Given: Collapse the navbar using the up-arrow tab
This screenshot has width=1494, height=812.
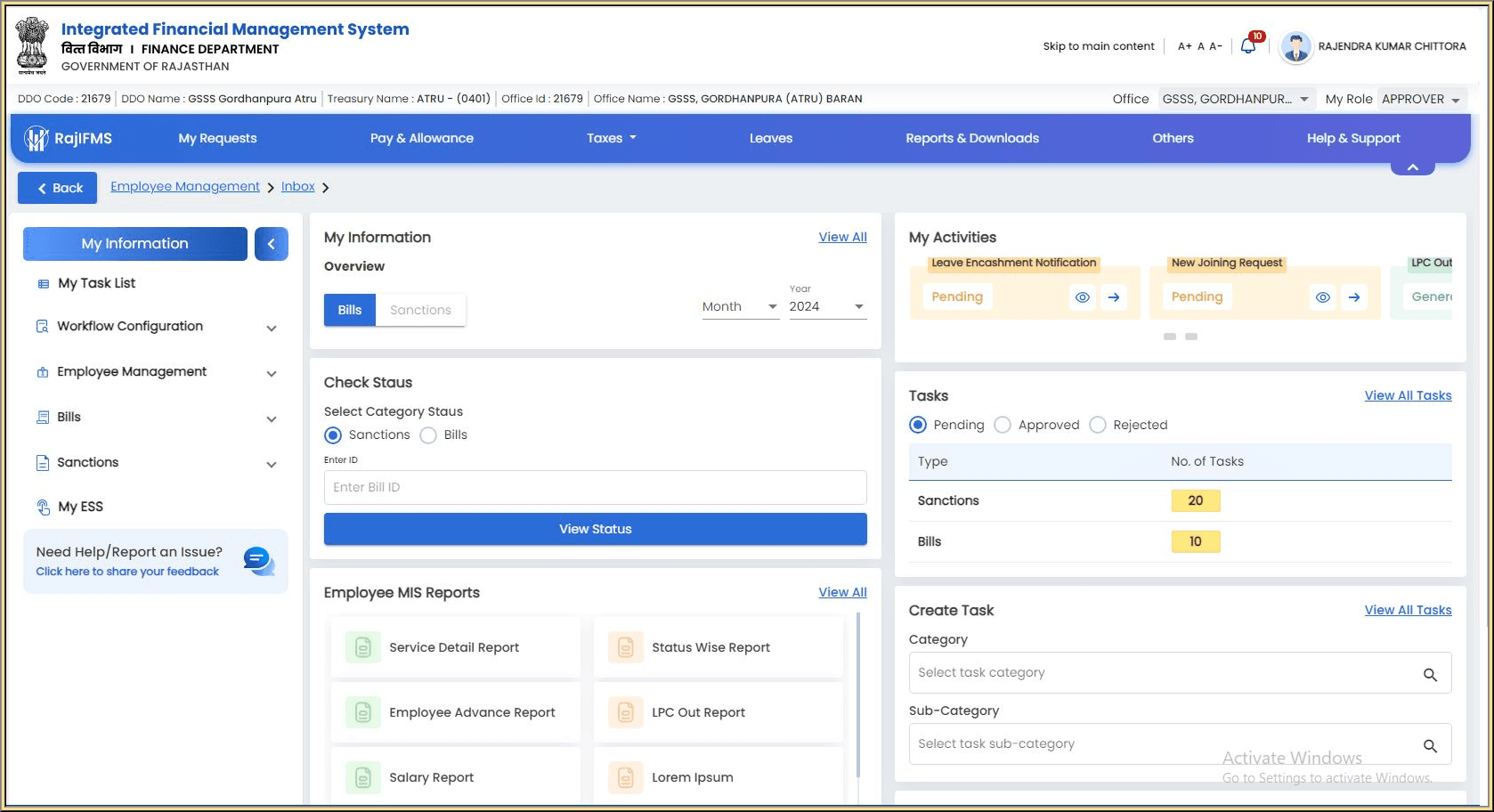Looking at the screenshot, I should coord(1412,167).
